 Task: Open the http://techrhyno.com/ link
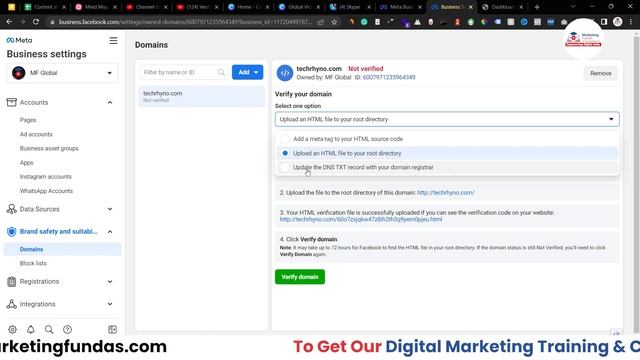(x=445, y=192)
